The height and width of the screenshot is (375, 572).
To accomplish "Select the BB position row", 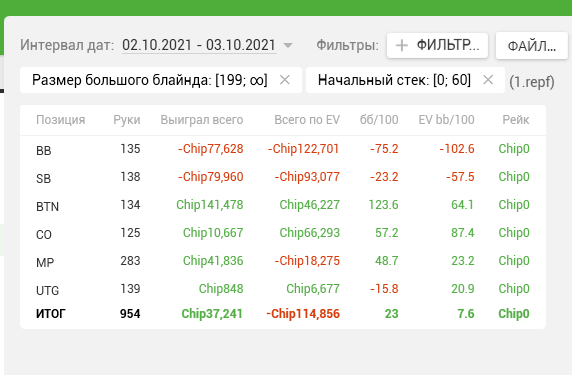I will (x=283, y=149).
